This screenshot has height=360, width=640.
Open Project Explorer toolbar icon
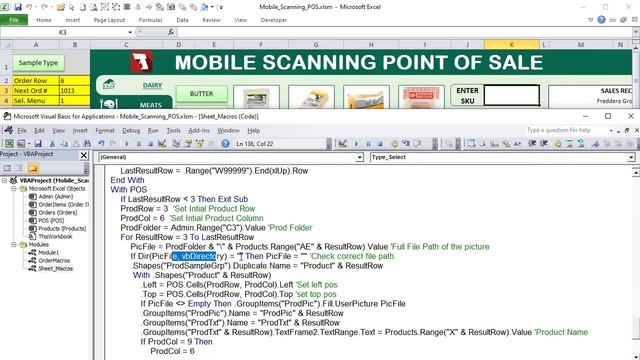176,143
